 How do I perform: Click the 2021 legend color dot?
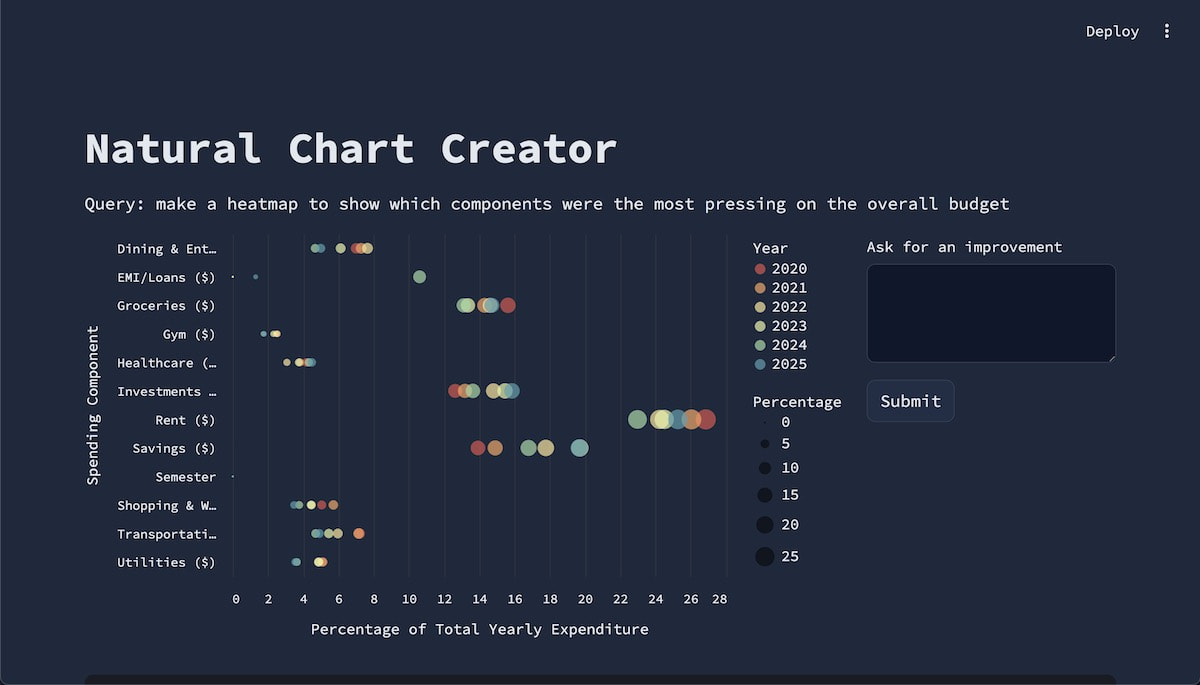(x=760, y=288)
